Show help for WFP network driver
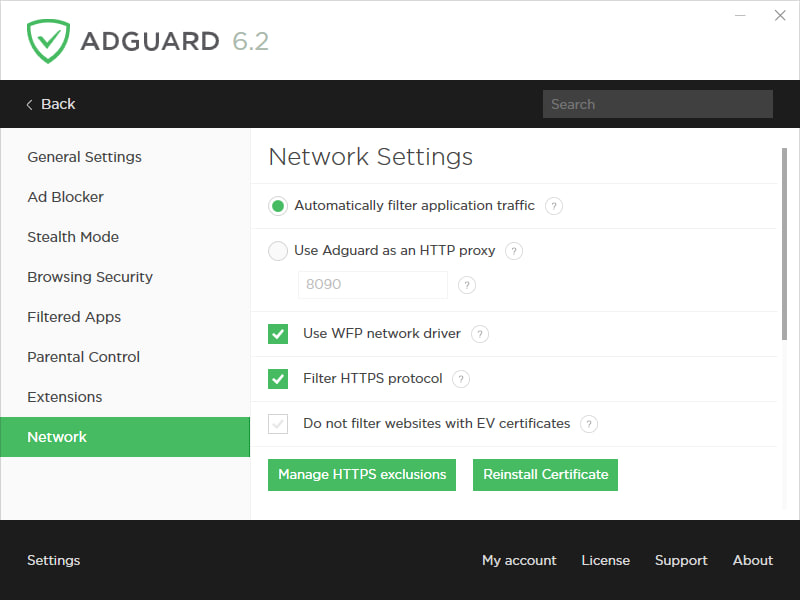The height and width of the screenshot is (600, 800). (x=480, y=334)
